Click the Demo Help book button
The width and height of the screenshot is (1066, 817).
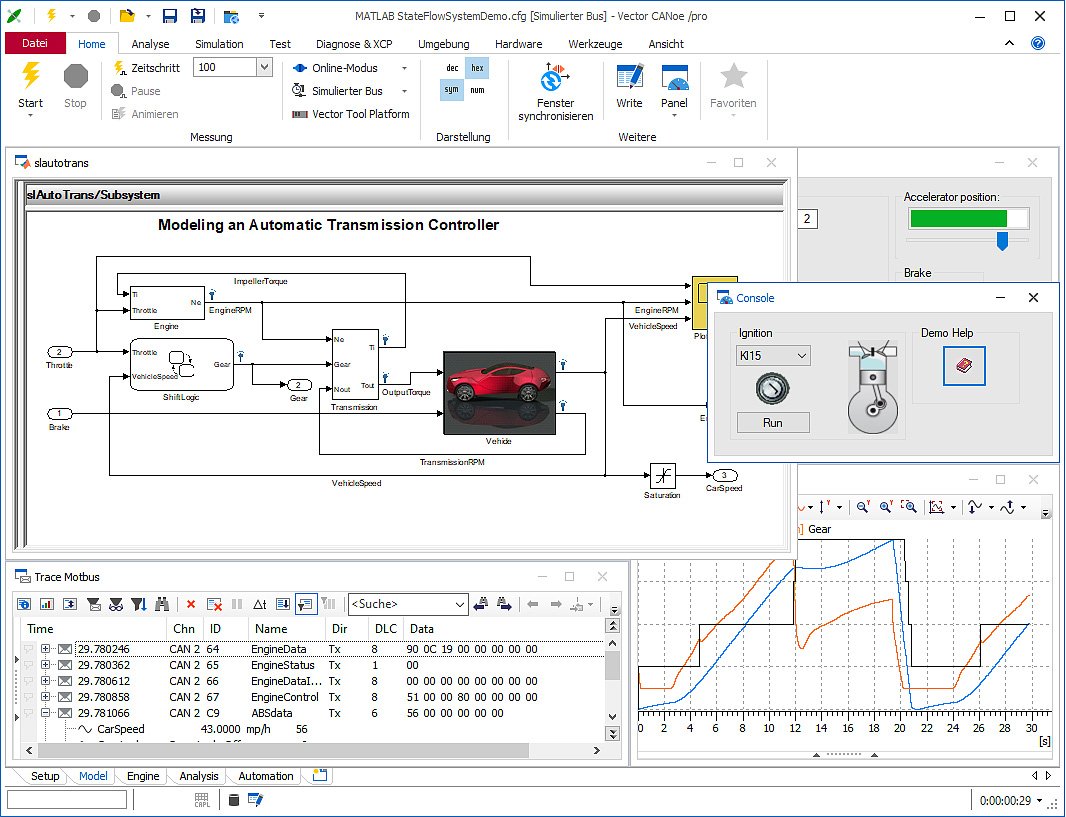click(963, 367)
